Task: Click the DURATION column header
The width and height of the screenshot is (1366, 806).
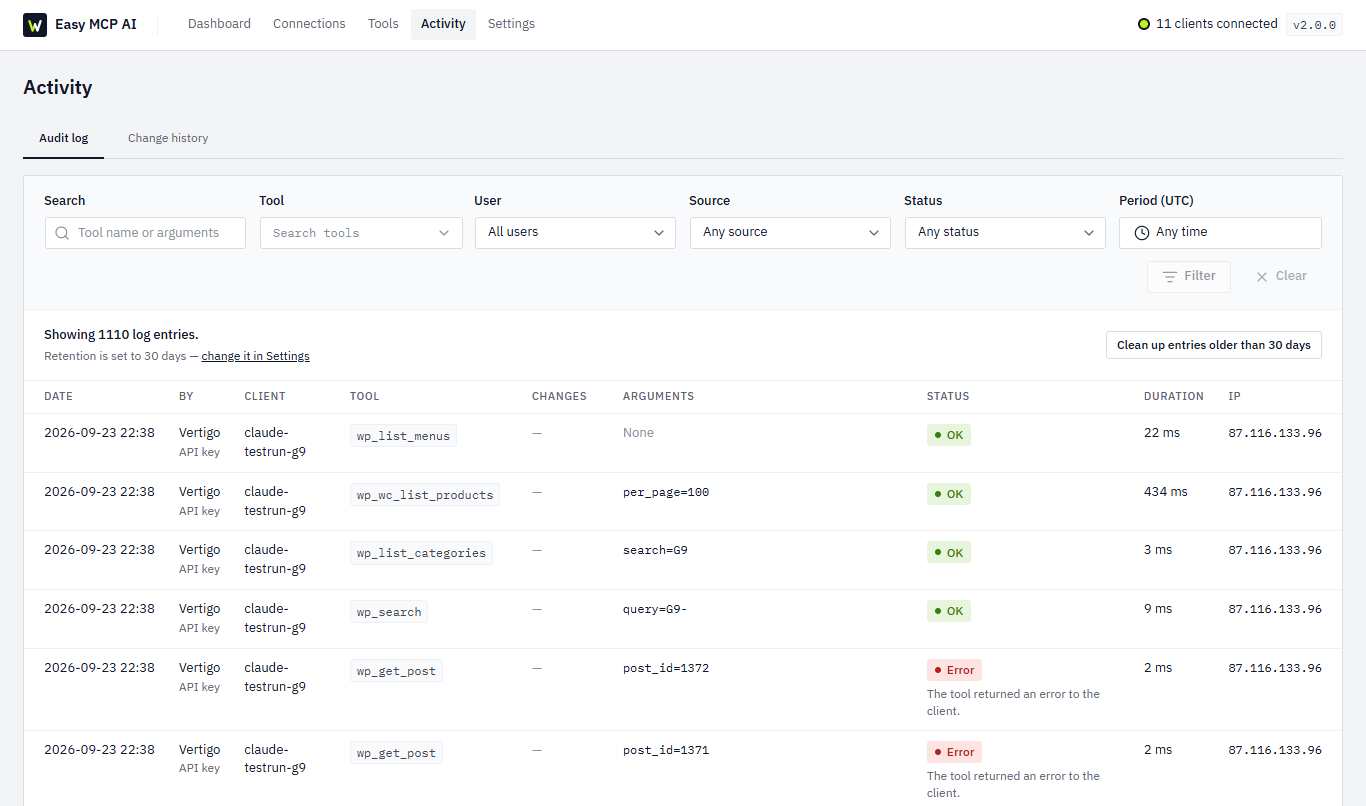Action: pos(1174,396)
